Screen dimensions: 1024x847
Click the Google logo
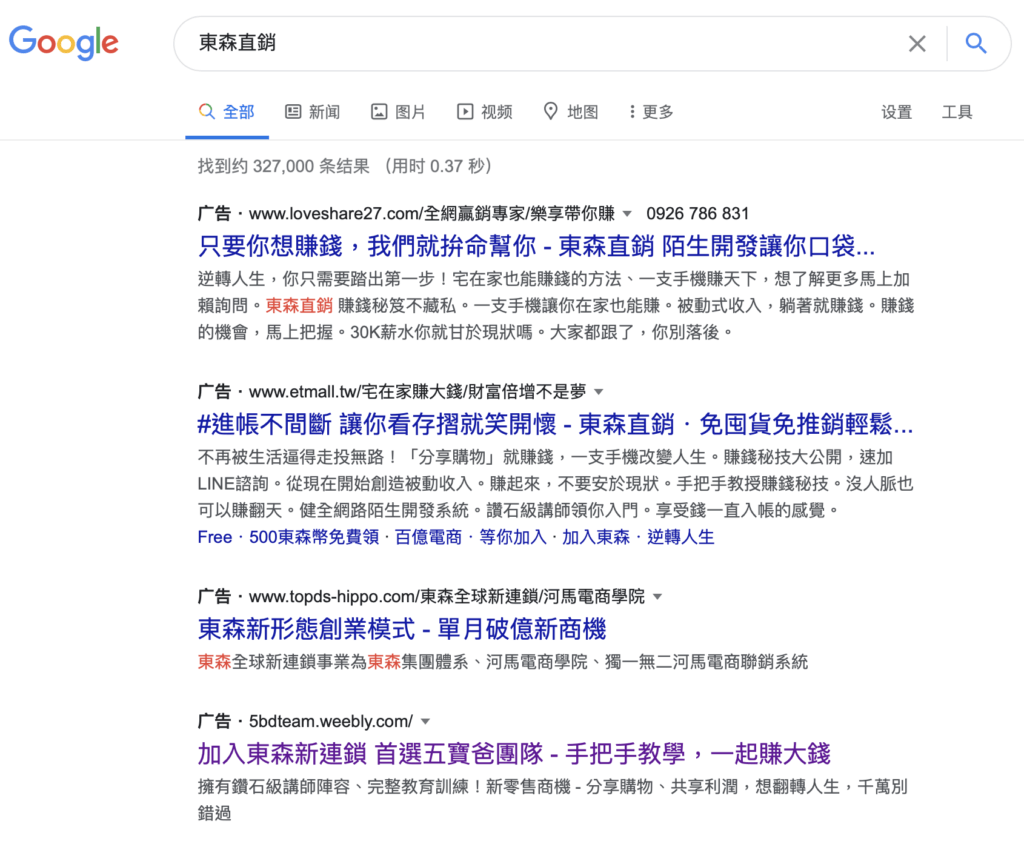pyautogui.click(x=63, y=43)
